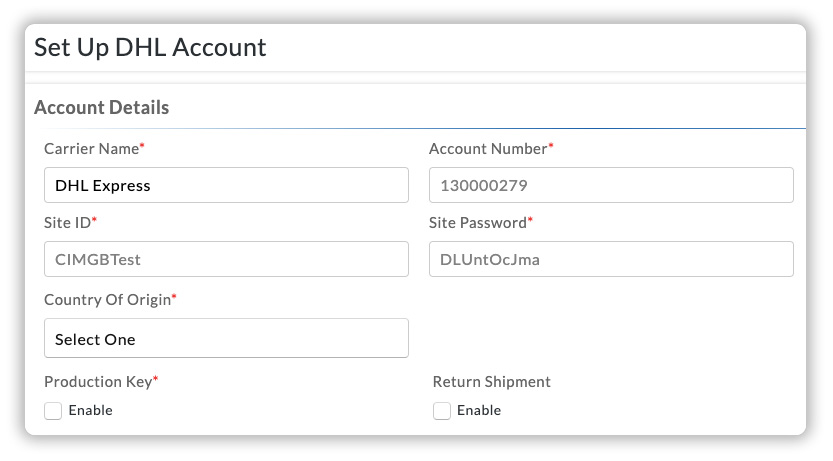Click the Country Of Origin label
This screenshot has height=461, width=833.
pos(110,300)
